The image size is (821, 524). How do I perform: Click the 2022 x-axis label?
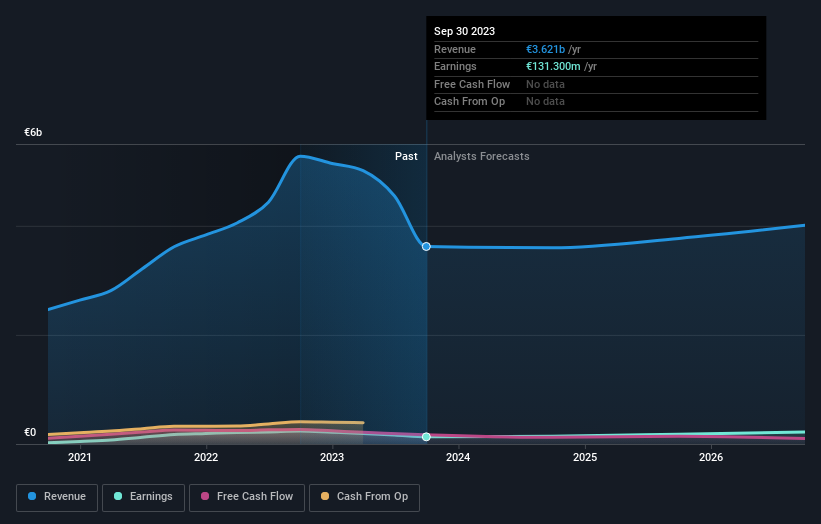(206, 458)
